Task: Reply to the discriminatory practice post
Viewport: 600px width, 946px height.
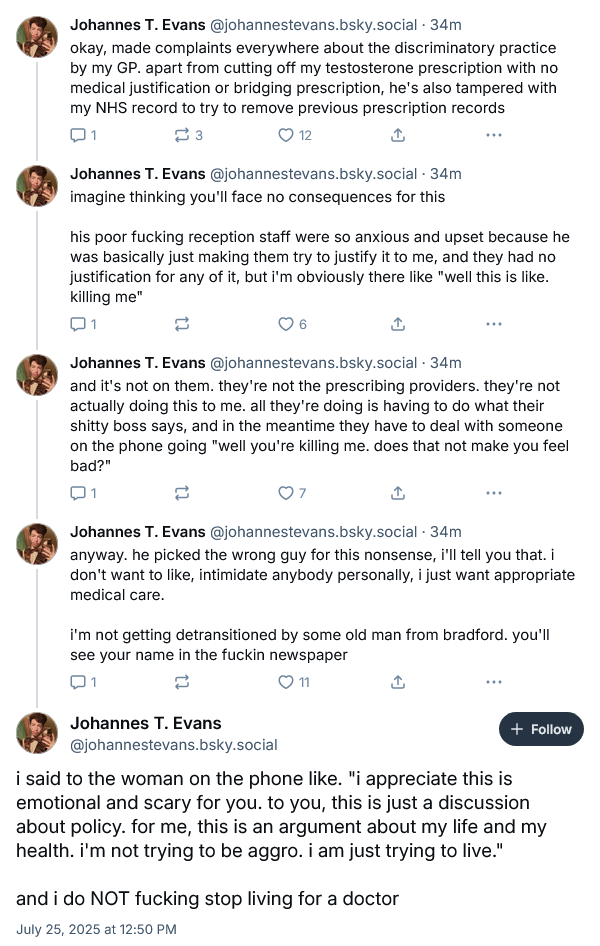Action: pyautogui.click(x=79, y=135)
